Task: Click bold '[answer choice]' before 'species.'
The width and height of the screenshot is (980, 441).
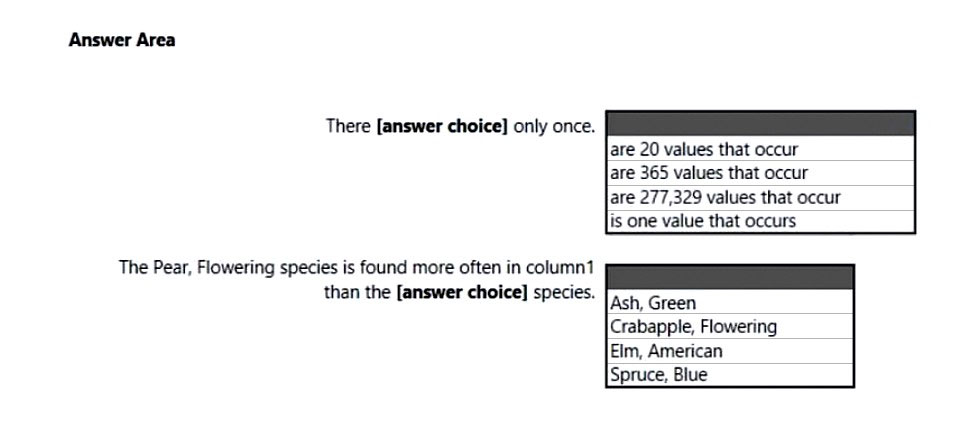Action: (x=462, y=292)
